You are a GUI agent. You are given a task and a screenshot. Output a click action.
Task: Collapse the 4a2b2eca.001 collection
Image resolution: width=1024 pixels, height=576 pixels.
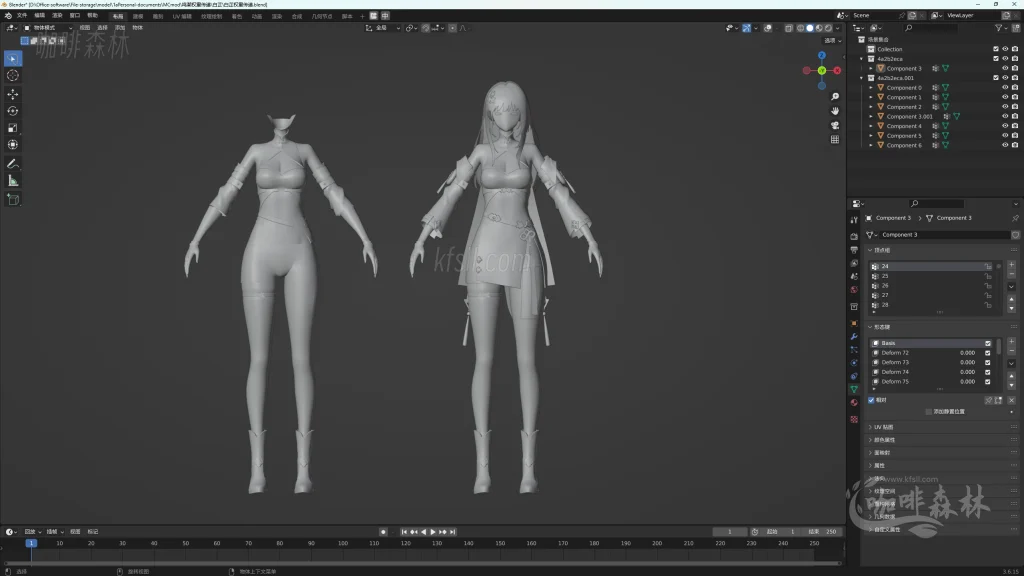click(862, 78)
